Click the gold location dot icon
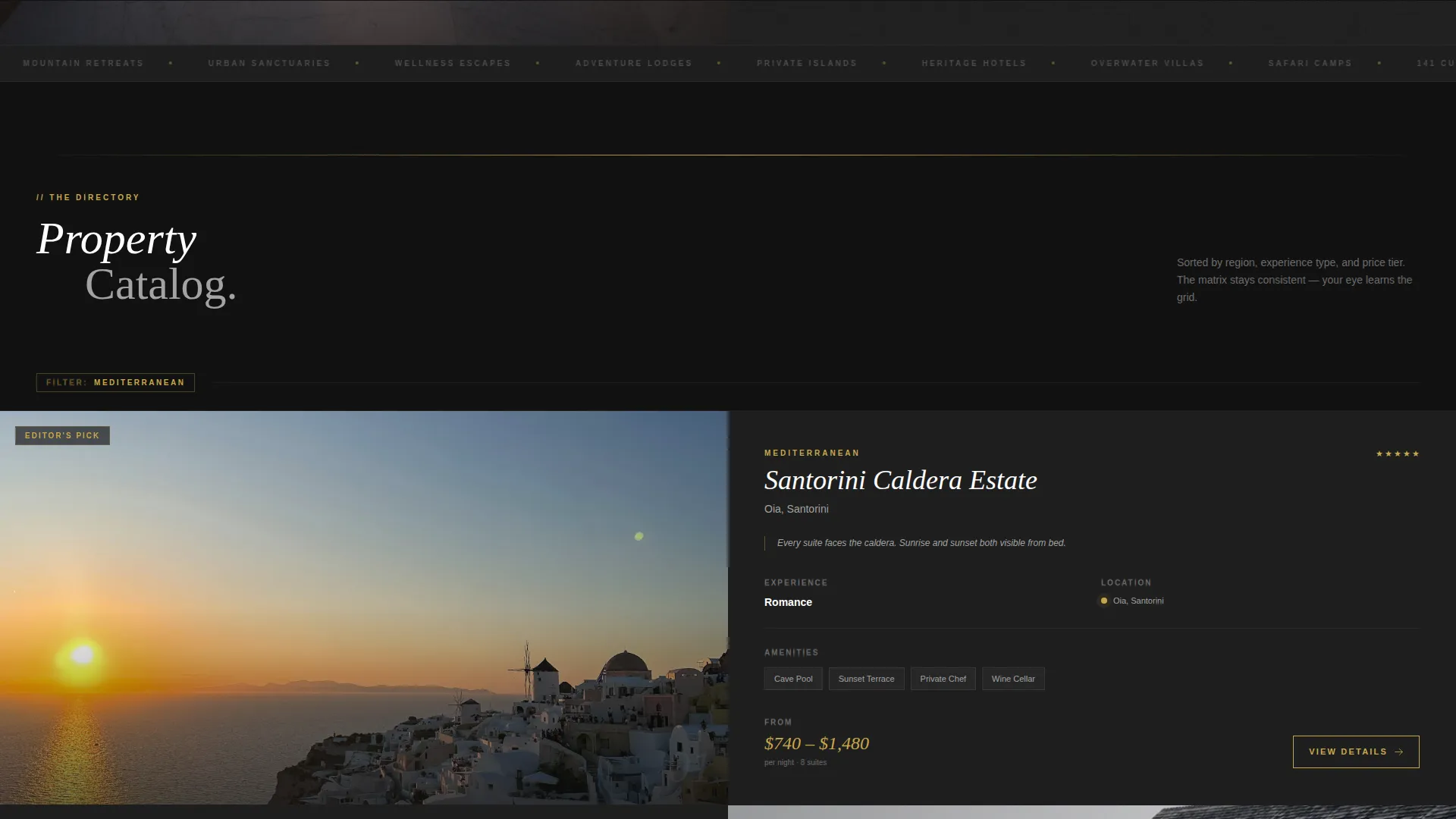1456x819 pixels. coord(1104,601)
